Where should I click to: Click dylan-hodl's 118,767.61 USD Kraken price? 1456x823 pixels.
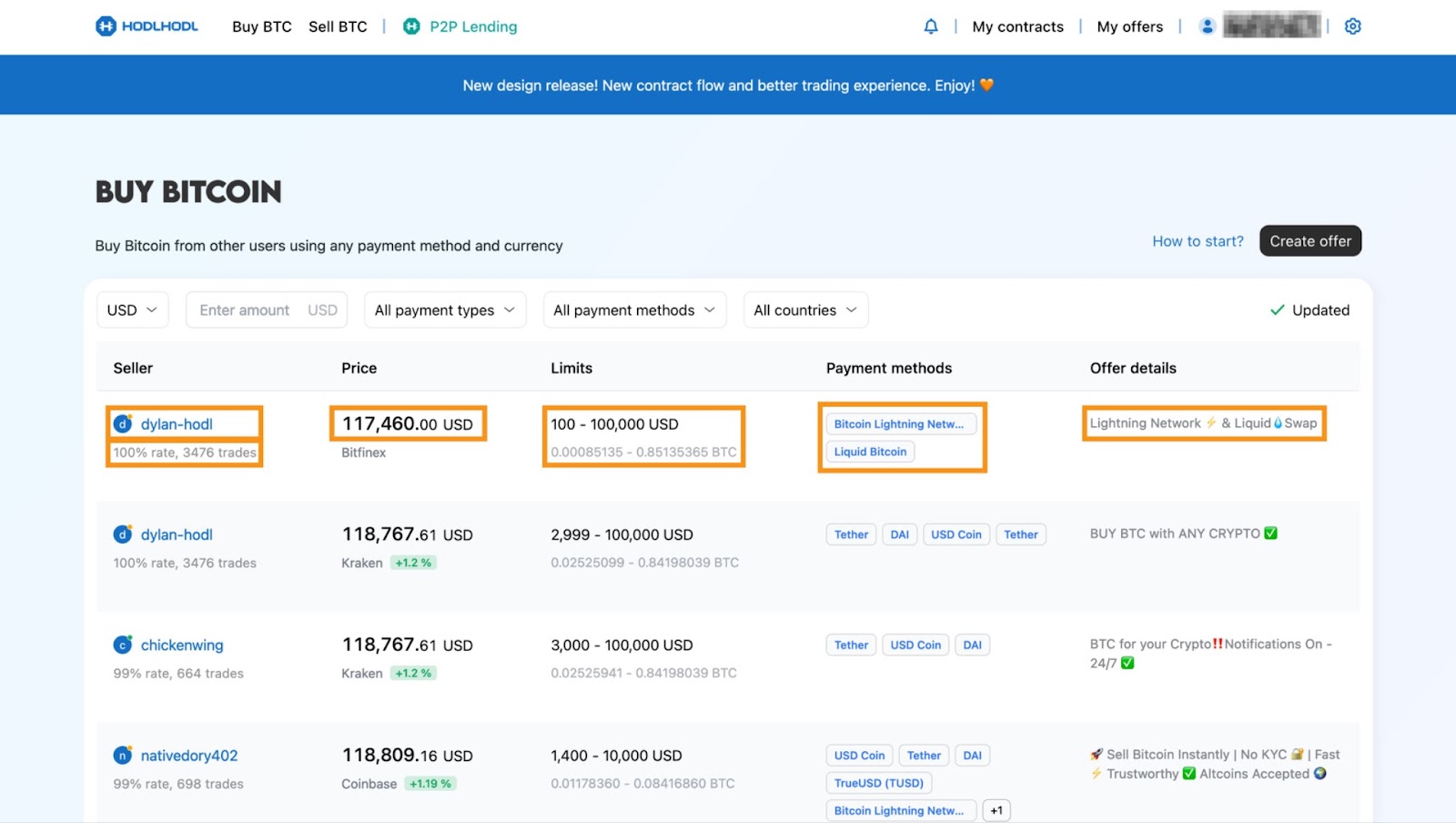tap(408, 534)
